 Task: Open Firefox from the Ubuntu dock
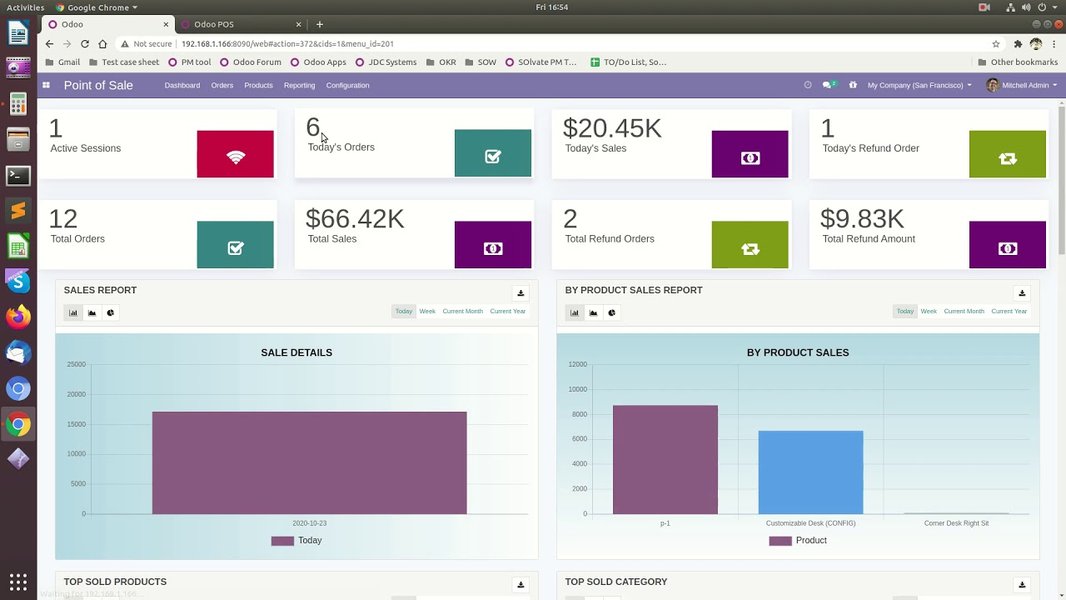pos(18,317)
